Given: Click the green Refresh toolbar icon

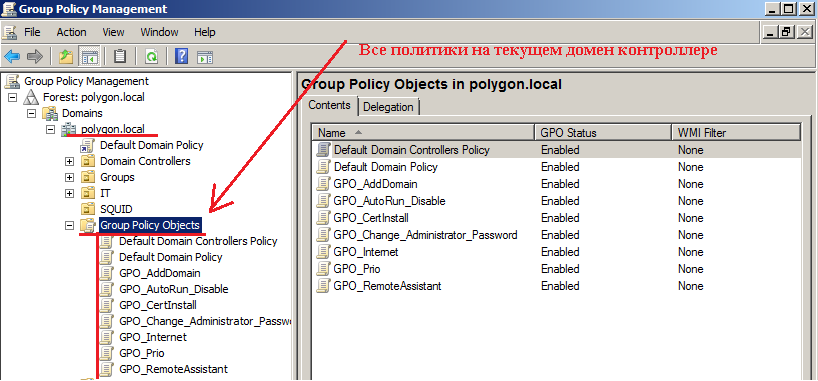Looking at the screenshot, I should point(151,56).
